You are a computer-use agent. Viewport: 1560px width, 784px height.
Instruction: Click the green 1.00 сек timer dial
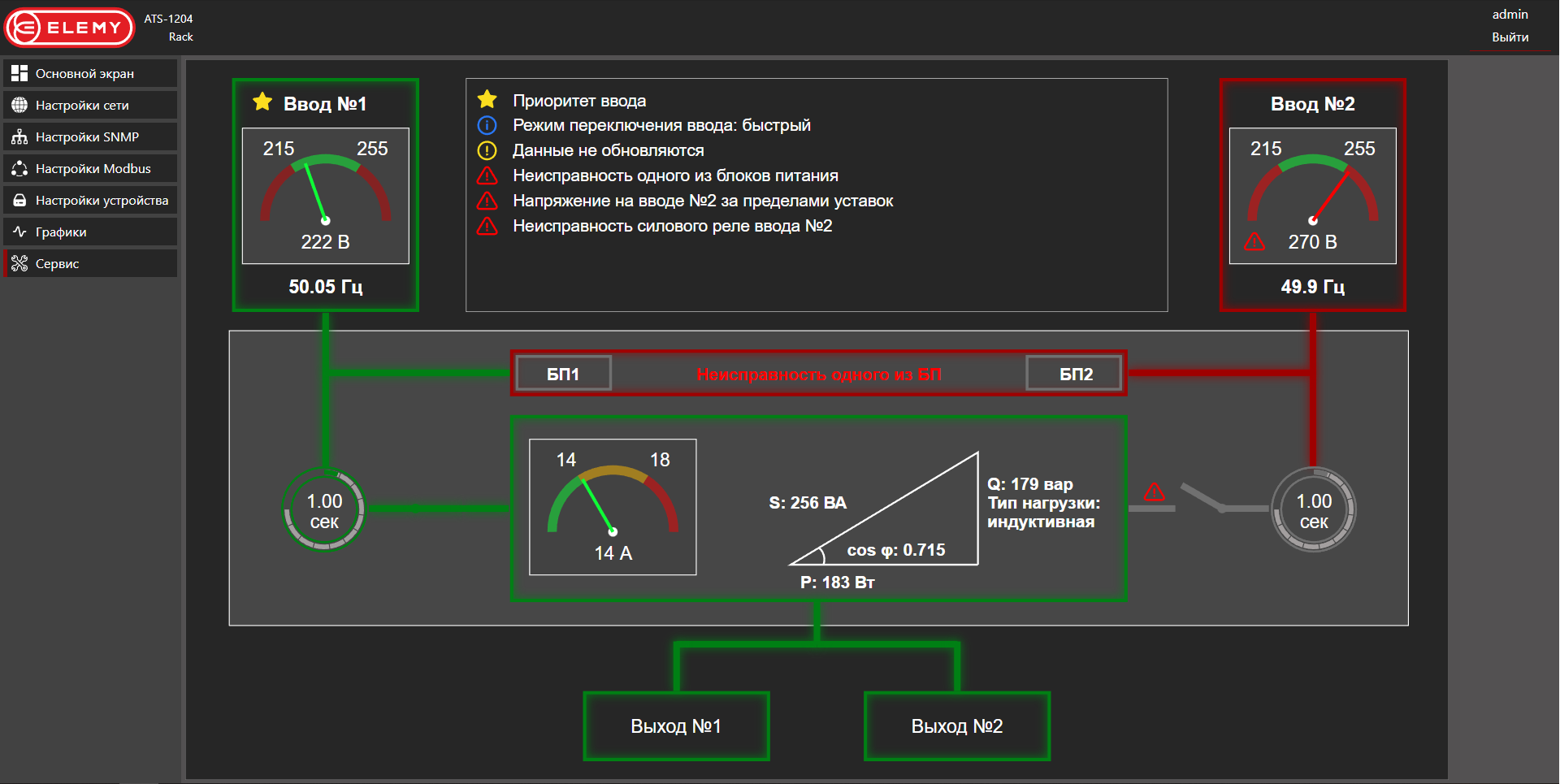click(x=324, y=510)
